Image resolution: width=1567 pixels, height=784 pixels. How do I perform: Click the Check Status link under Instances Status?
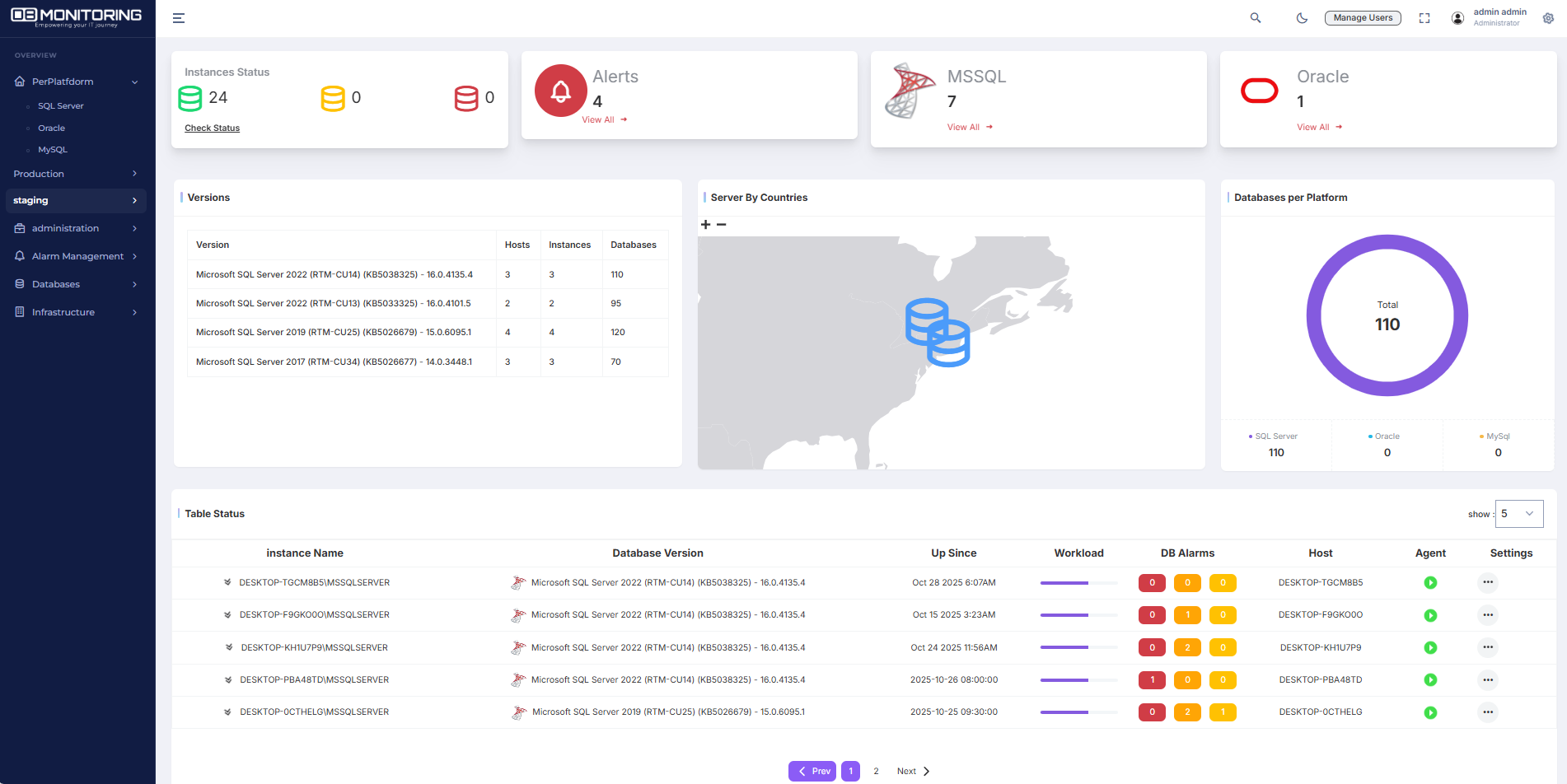(212, 128)
